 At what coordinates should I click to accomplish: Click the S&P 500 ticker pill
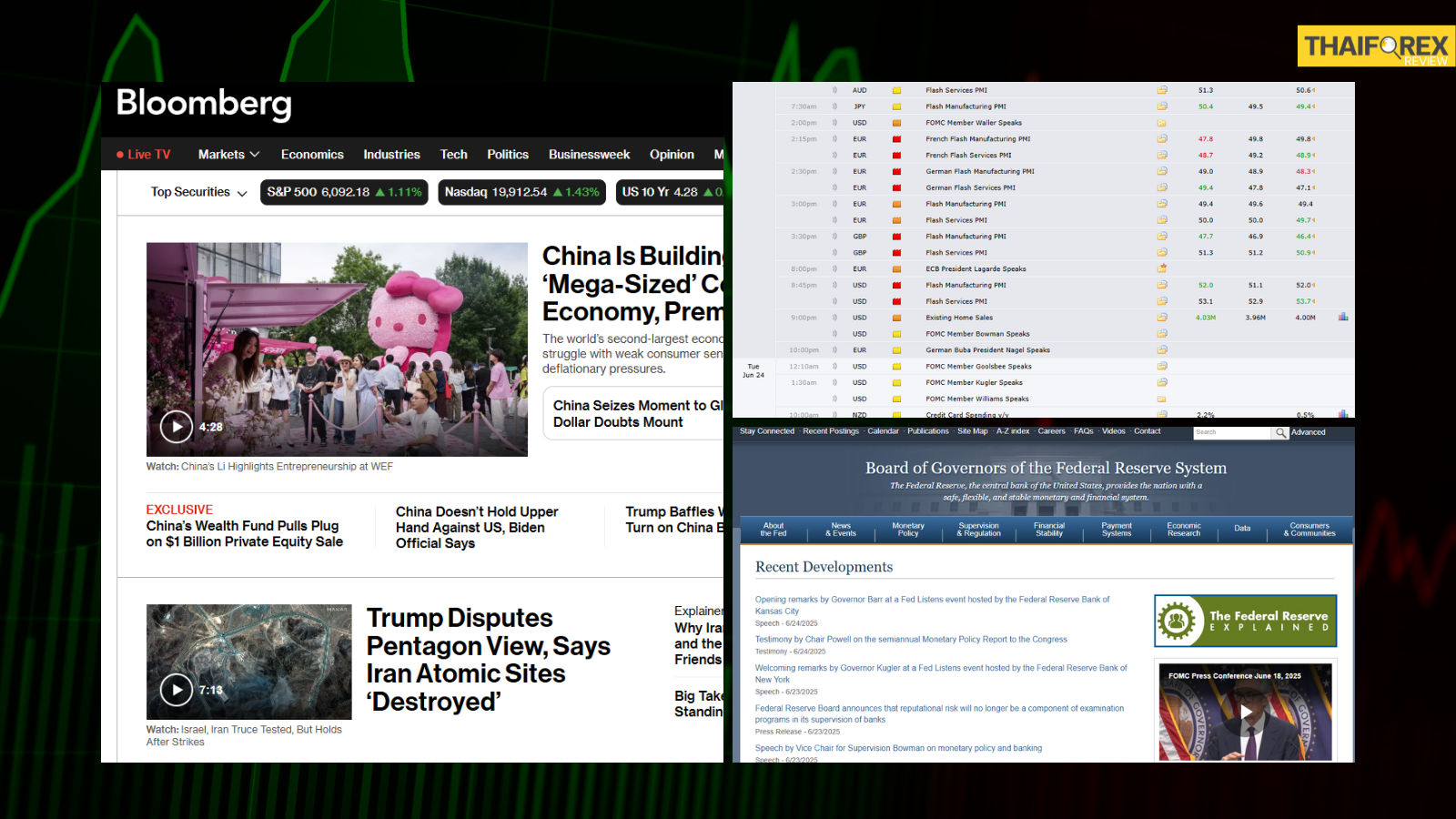344,192
